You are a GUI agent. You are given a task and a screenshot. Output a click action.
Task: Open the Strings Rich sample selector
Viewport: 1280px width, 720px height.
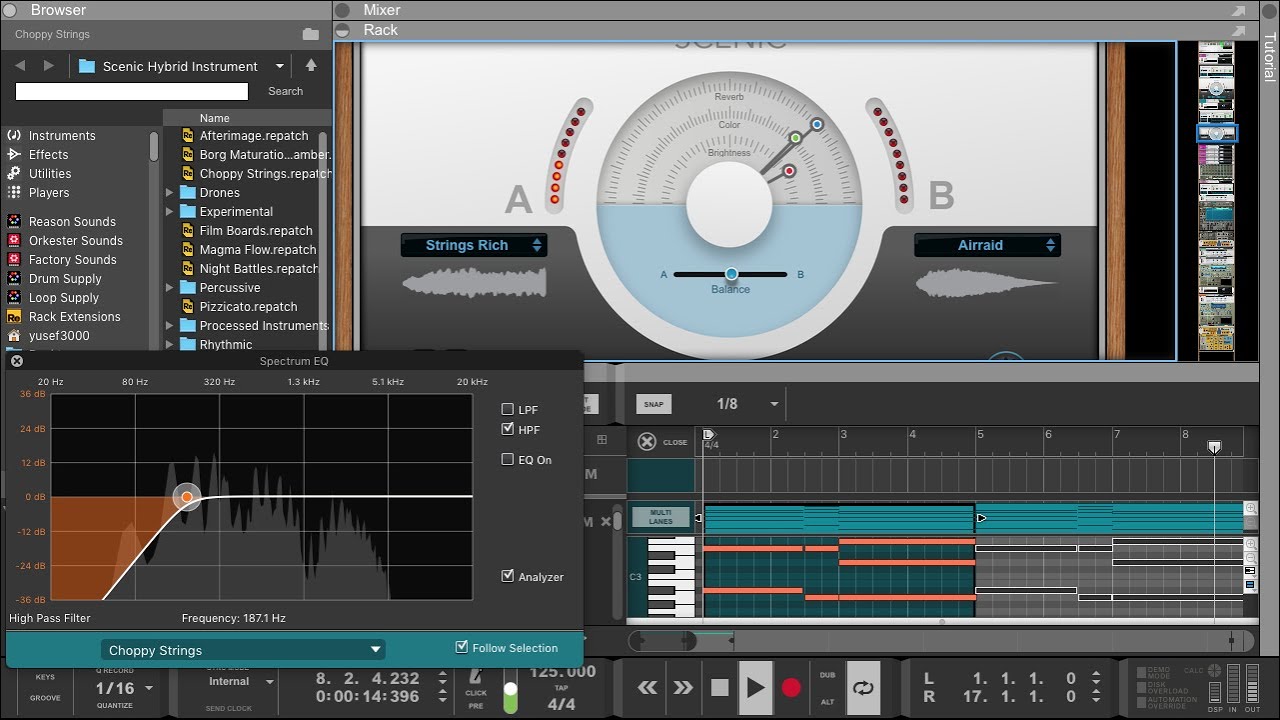[474, 245]
